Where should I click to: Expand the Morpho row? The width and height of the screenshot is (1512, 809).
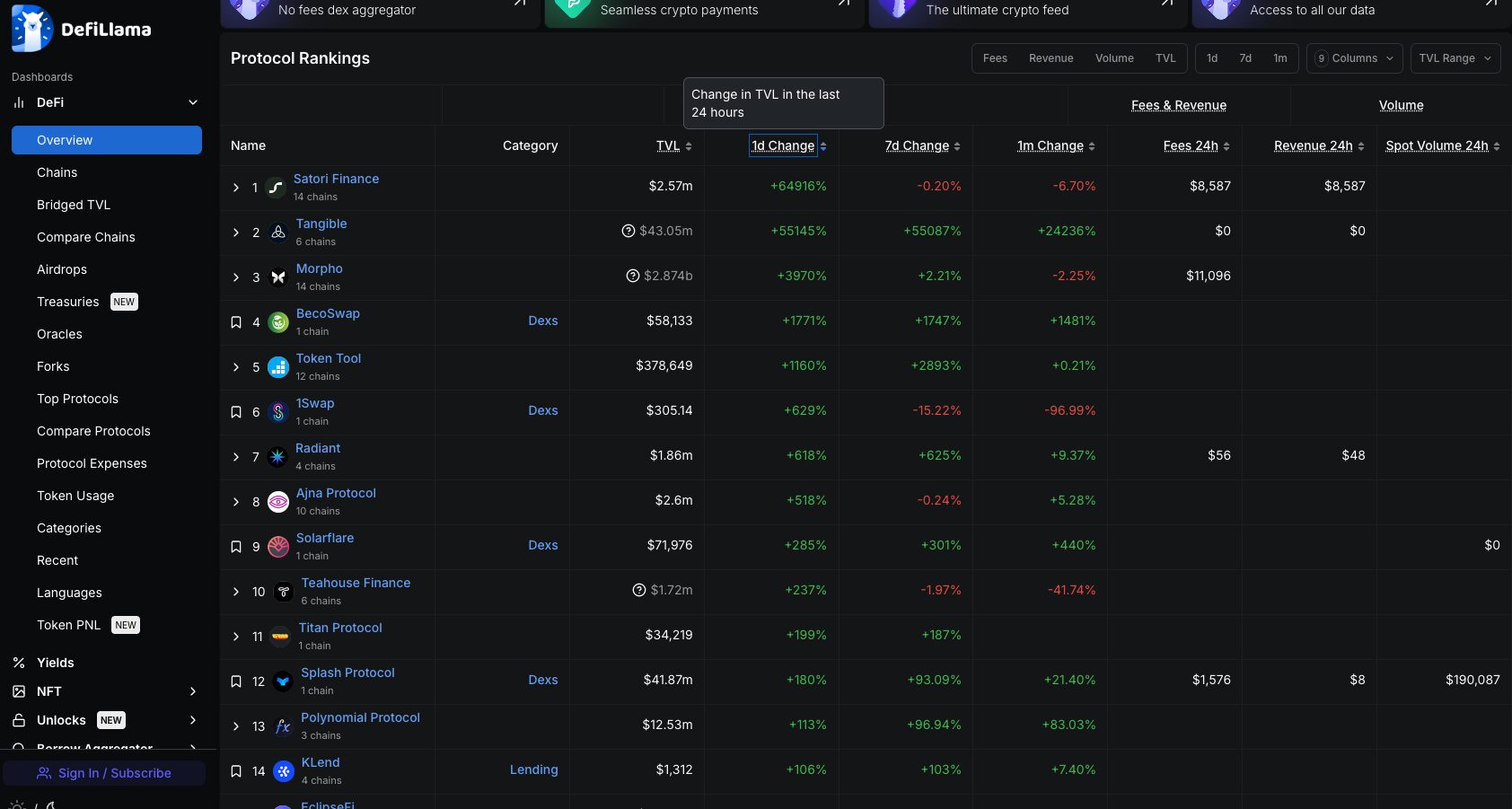(236, 277)
